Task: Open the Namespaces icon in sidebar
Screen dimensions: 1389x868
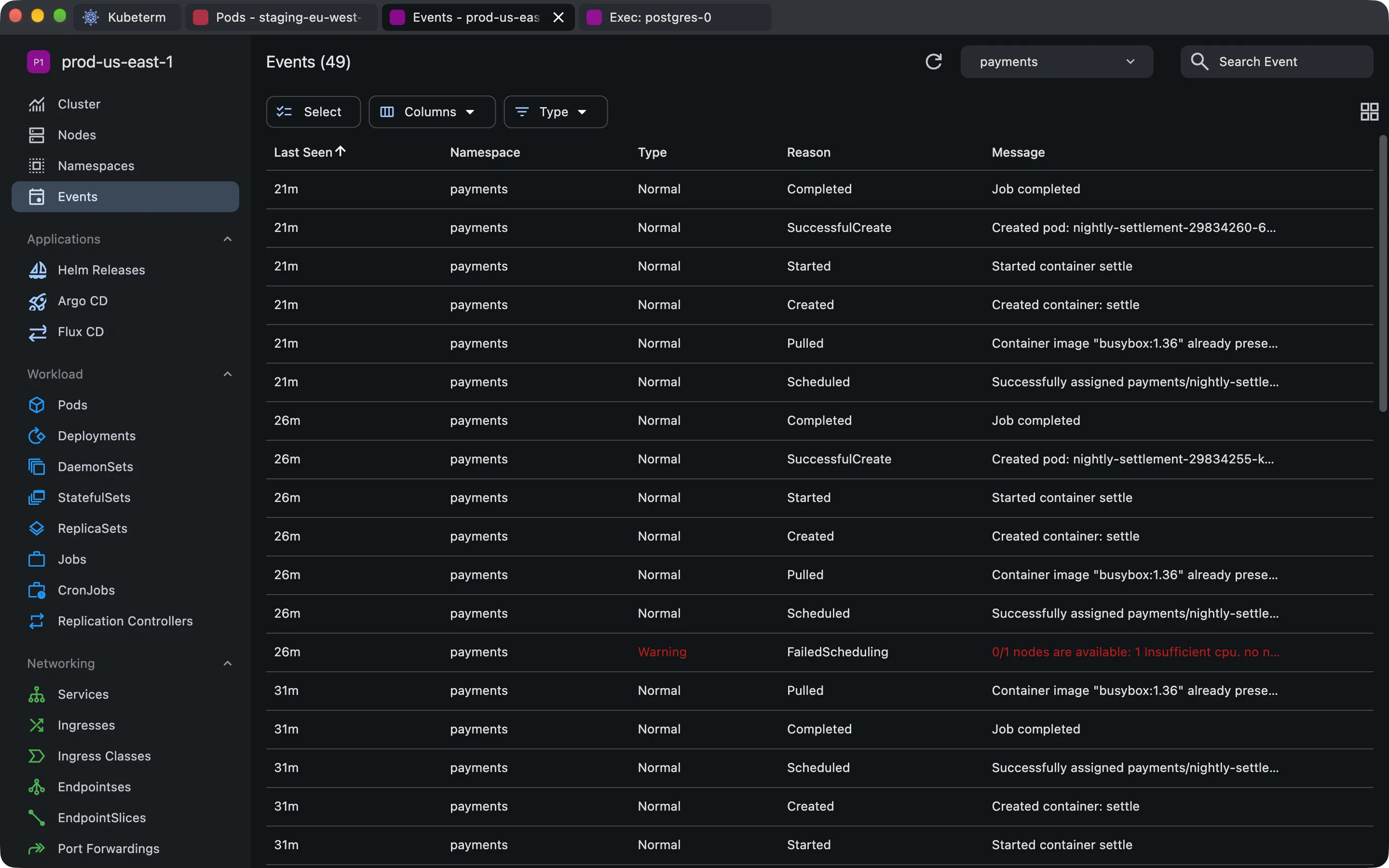Action: tap(37, 166)
